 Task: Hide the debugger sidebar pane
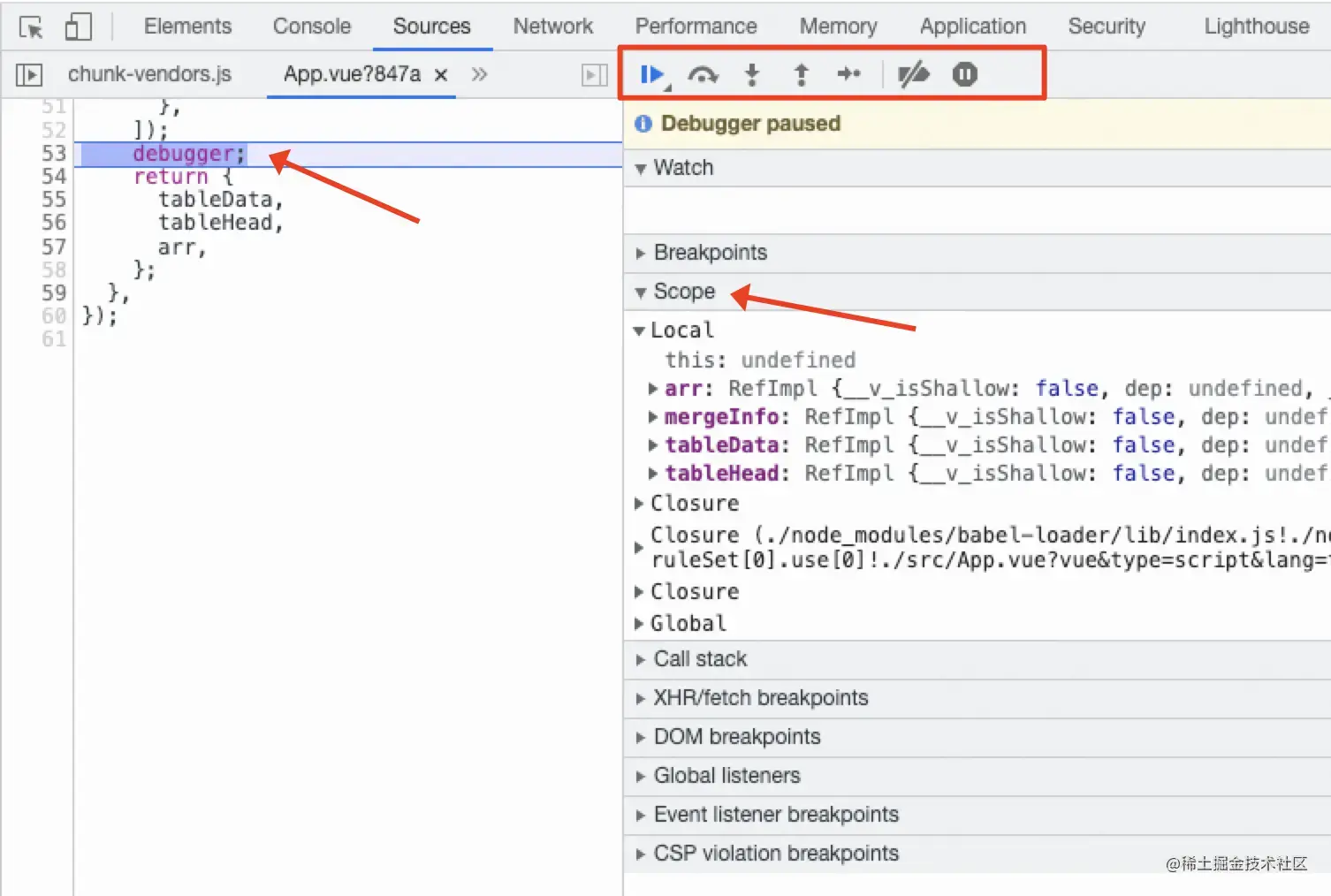pyautogui.click(x=594, y=74)
